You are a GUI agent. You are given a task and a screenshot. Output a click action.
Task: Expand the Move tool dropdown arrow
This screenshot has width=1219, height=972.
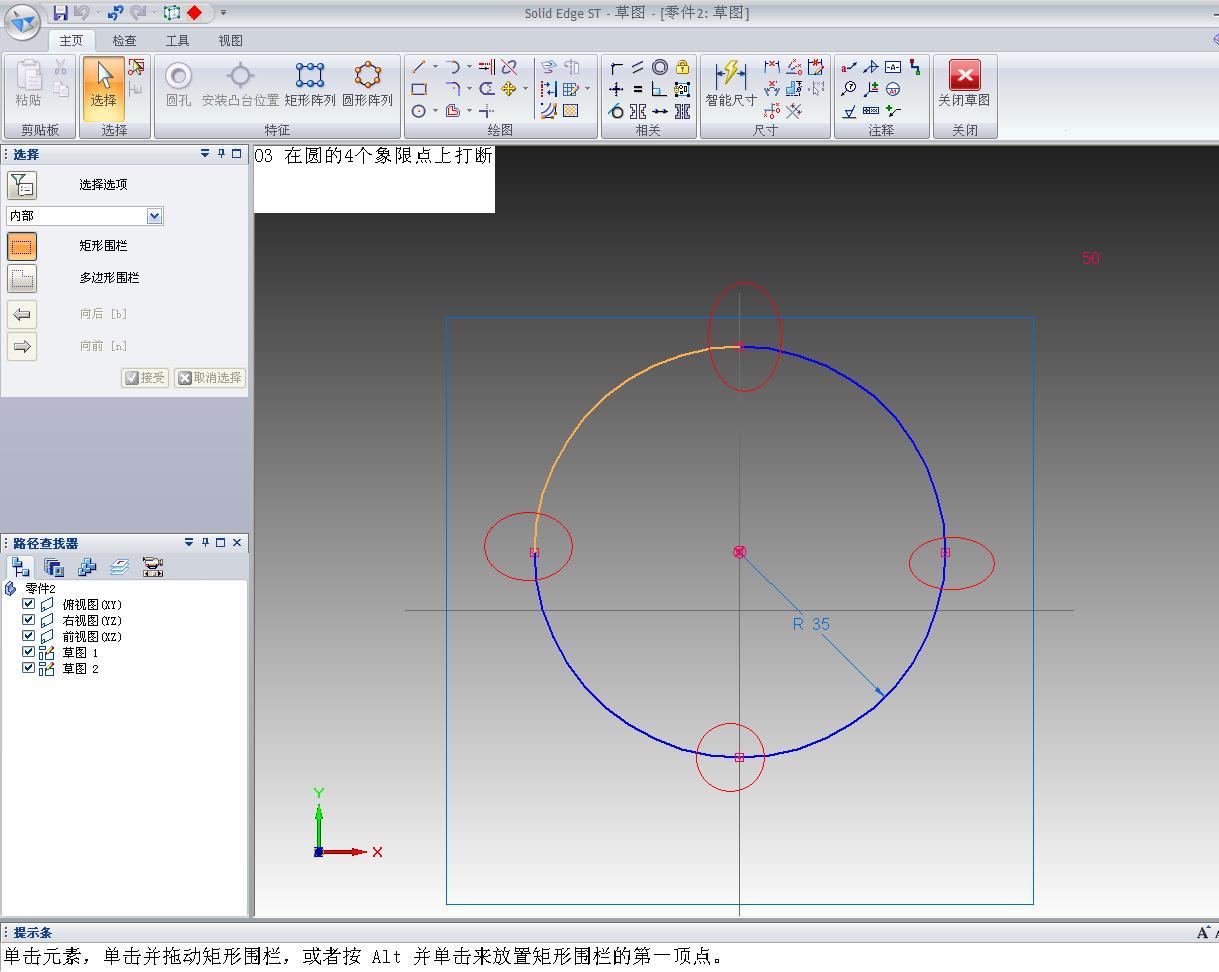(x=525, y=89)
